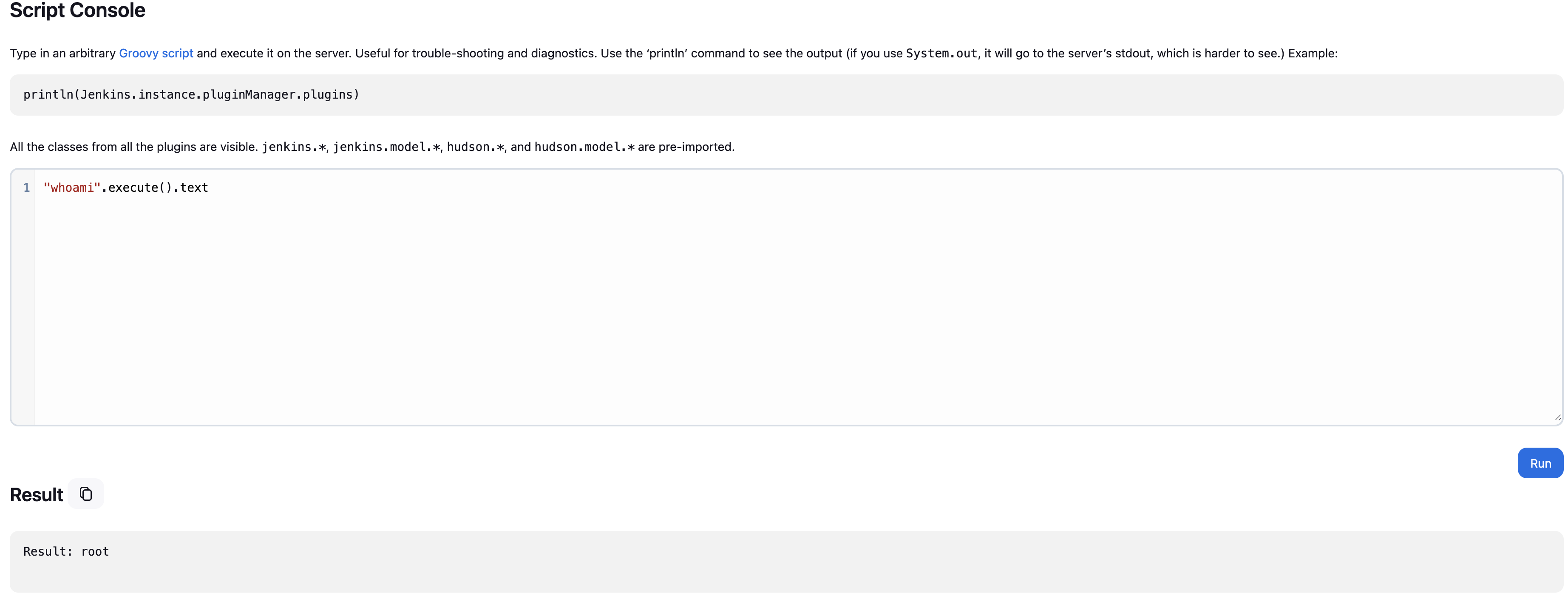1568x599 pixels.
Task: Click the clipboard icon after the Result heading
Action: pos(86,494)
